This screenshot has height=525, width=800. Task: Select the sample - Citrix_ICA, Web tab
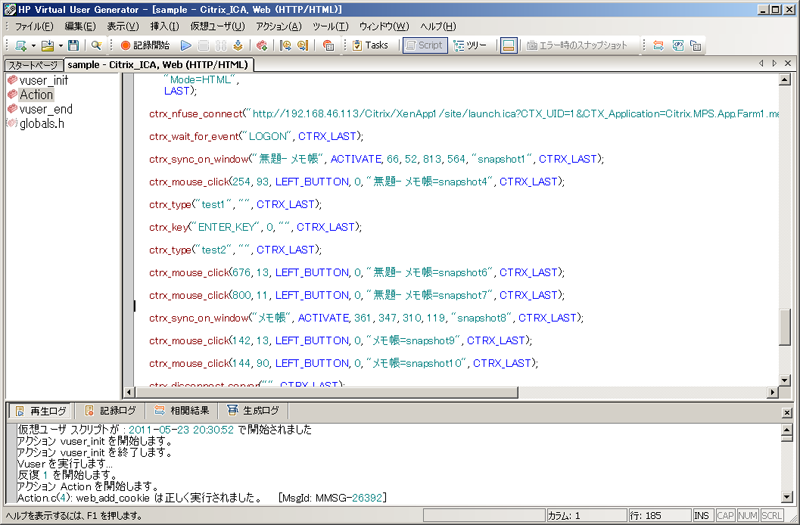158,65
